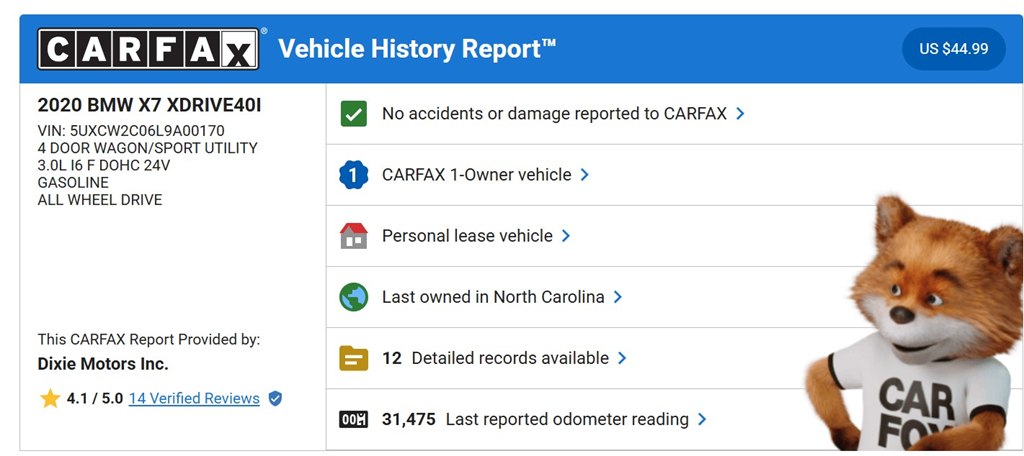Click the 2020 BMW X7 XDRIVE40I title

coord(149,105)
